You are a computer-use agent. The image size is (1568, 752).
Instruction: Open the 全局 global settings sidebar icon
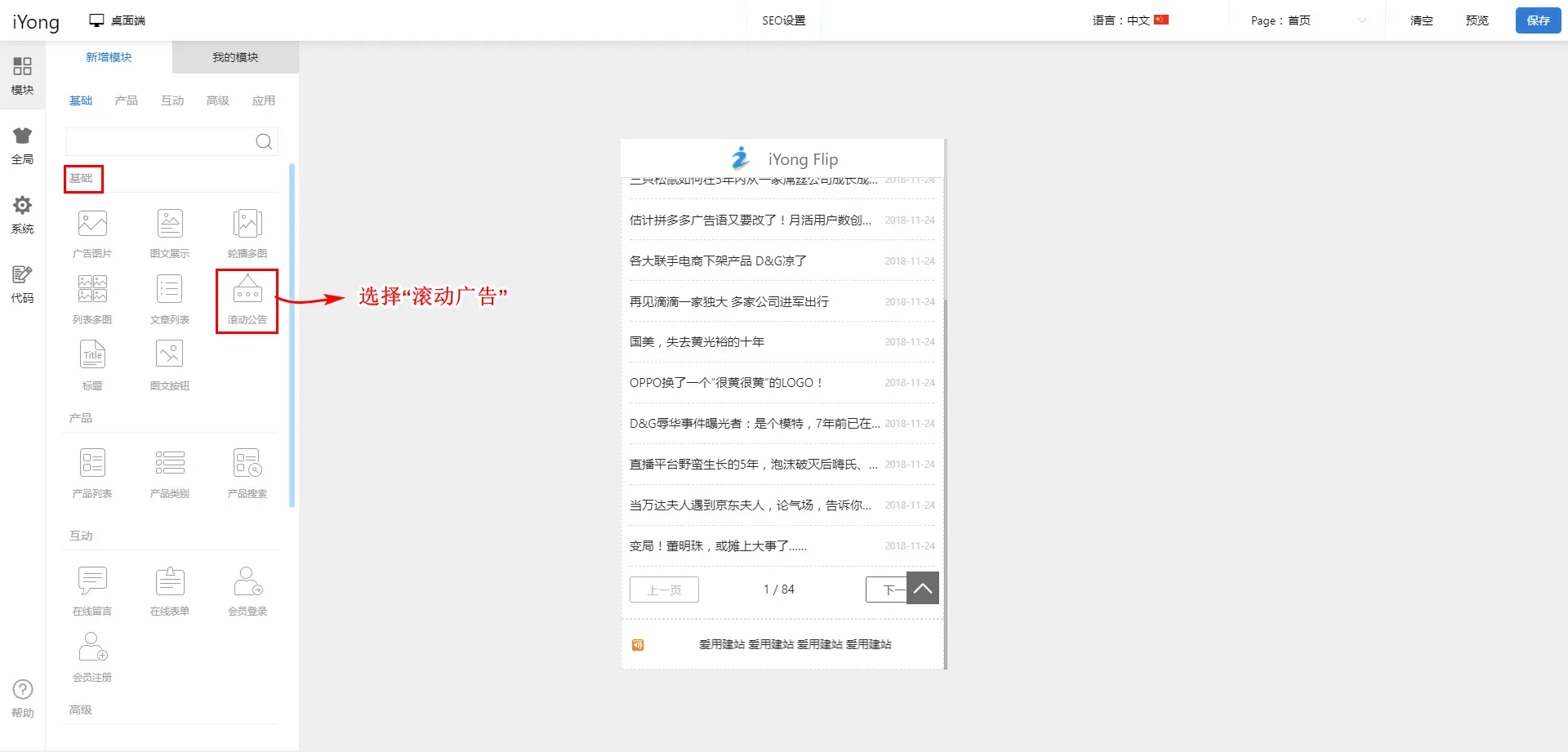coord(22,145)
